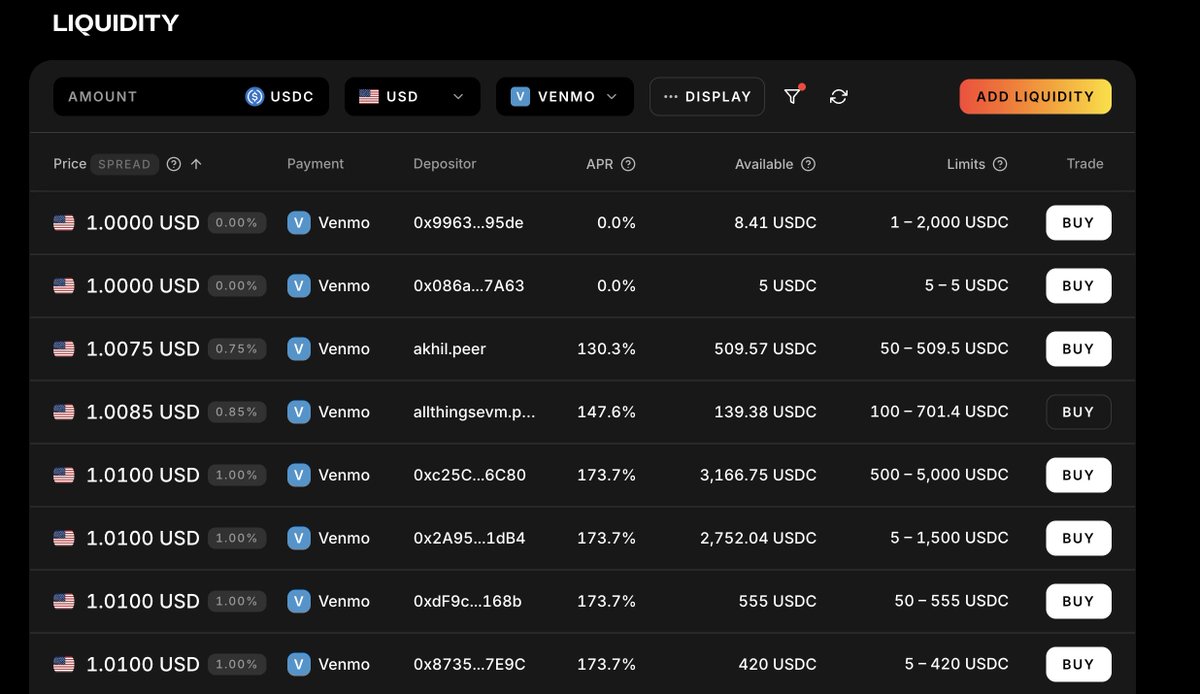Screen dimensions: 1200x694
Task: Click Venmo icon in allthingsevm row
Action: pos(298,411)
